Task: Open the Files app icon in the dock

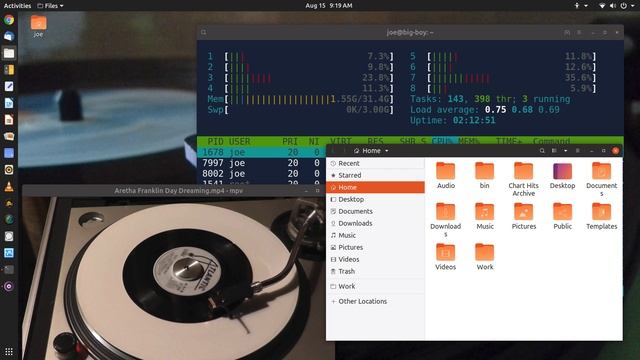Action: [x=9, y=53]
